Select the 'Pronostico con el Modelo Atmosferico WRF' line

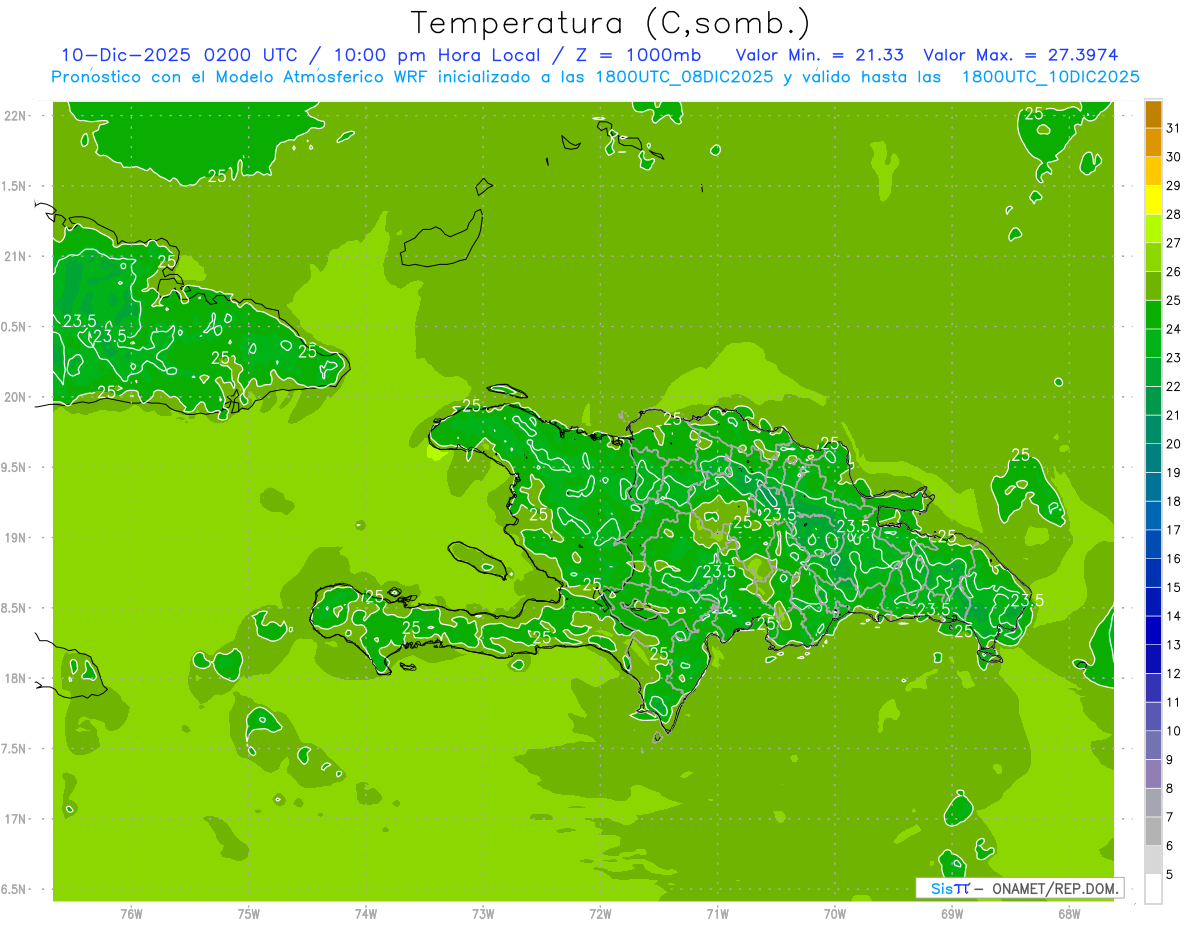[x=242, y=77]
